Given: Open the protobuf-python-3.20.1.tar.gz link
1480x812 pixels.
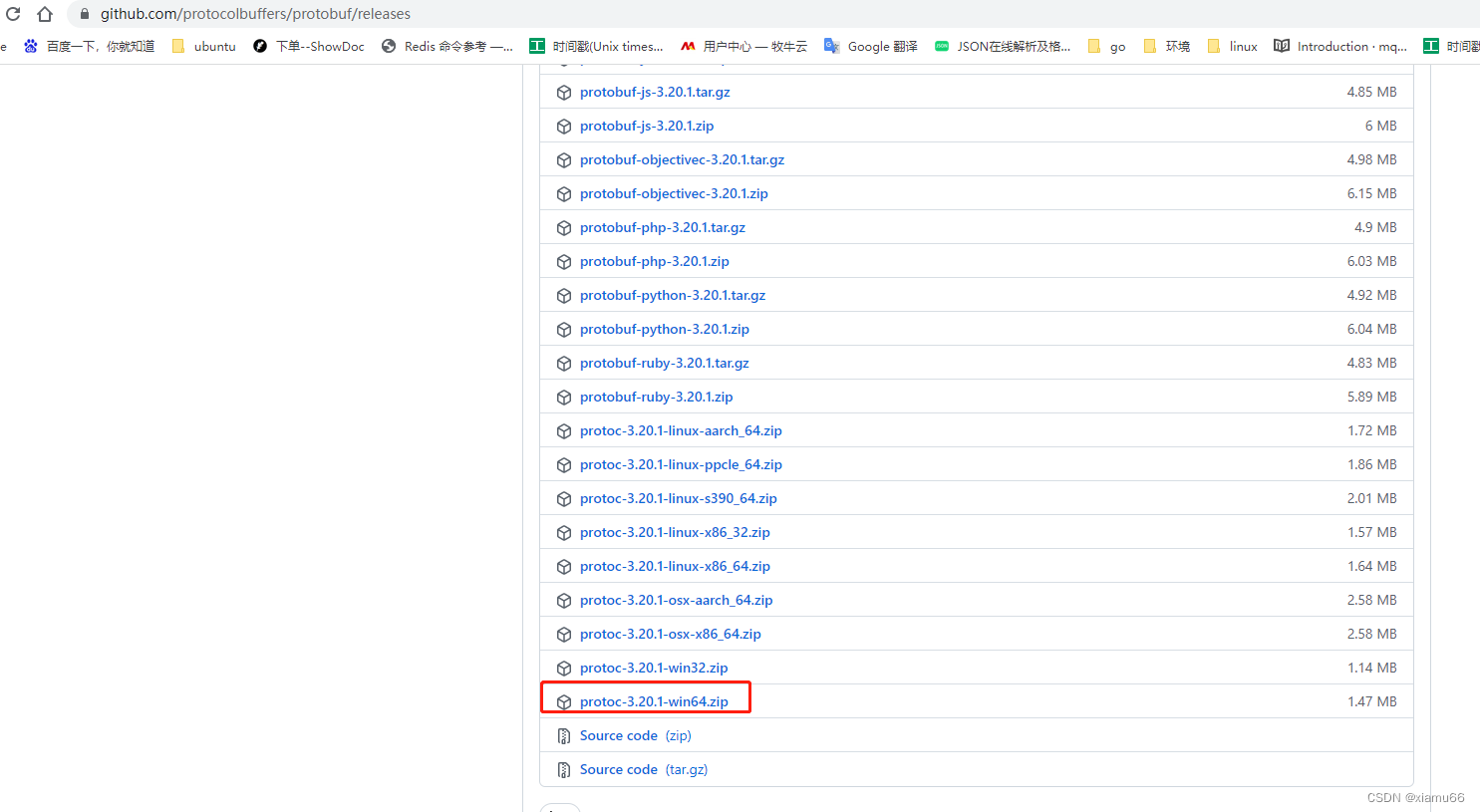Looking at the screenshot, I should pyautogui.click(x=672, y=295).
